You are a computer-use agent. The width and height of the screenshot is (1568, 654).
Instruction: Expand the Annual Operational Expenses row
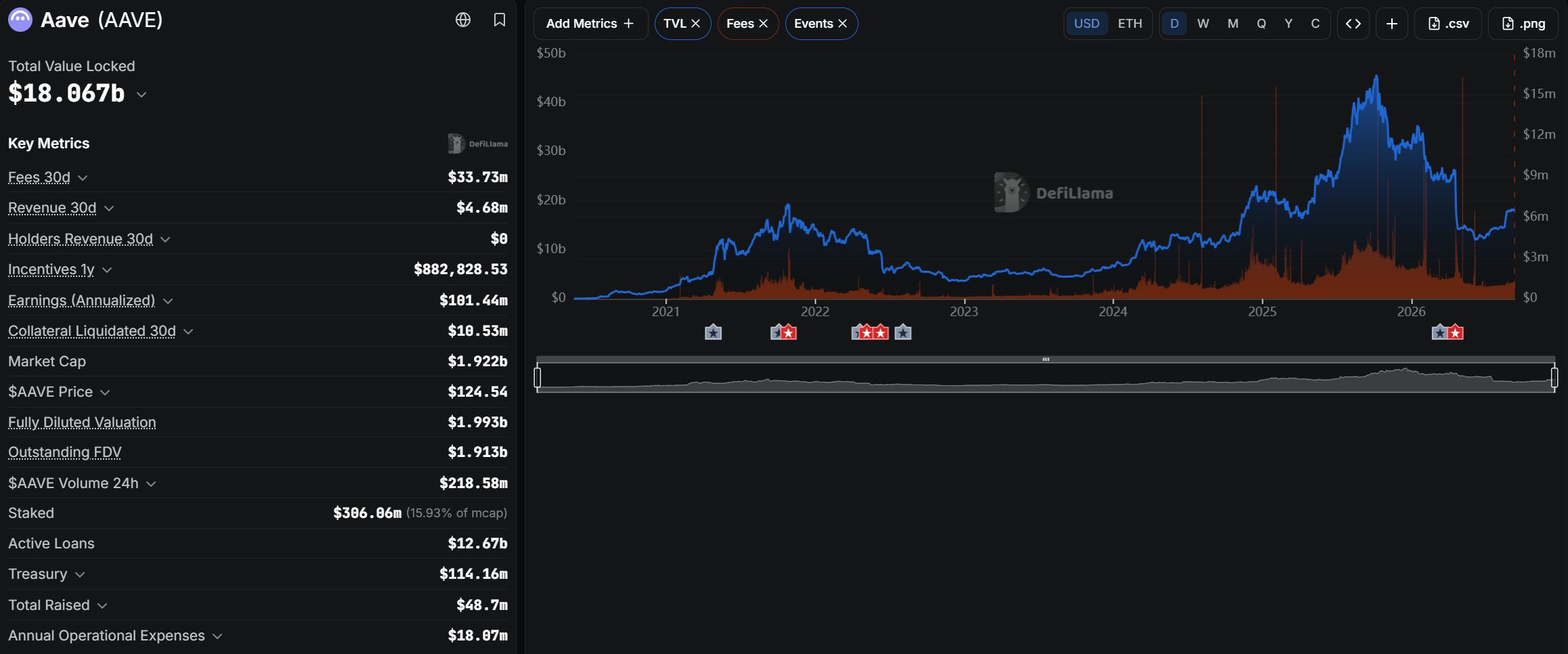[x=217, y=636]
